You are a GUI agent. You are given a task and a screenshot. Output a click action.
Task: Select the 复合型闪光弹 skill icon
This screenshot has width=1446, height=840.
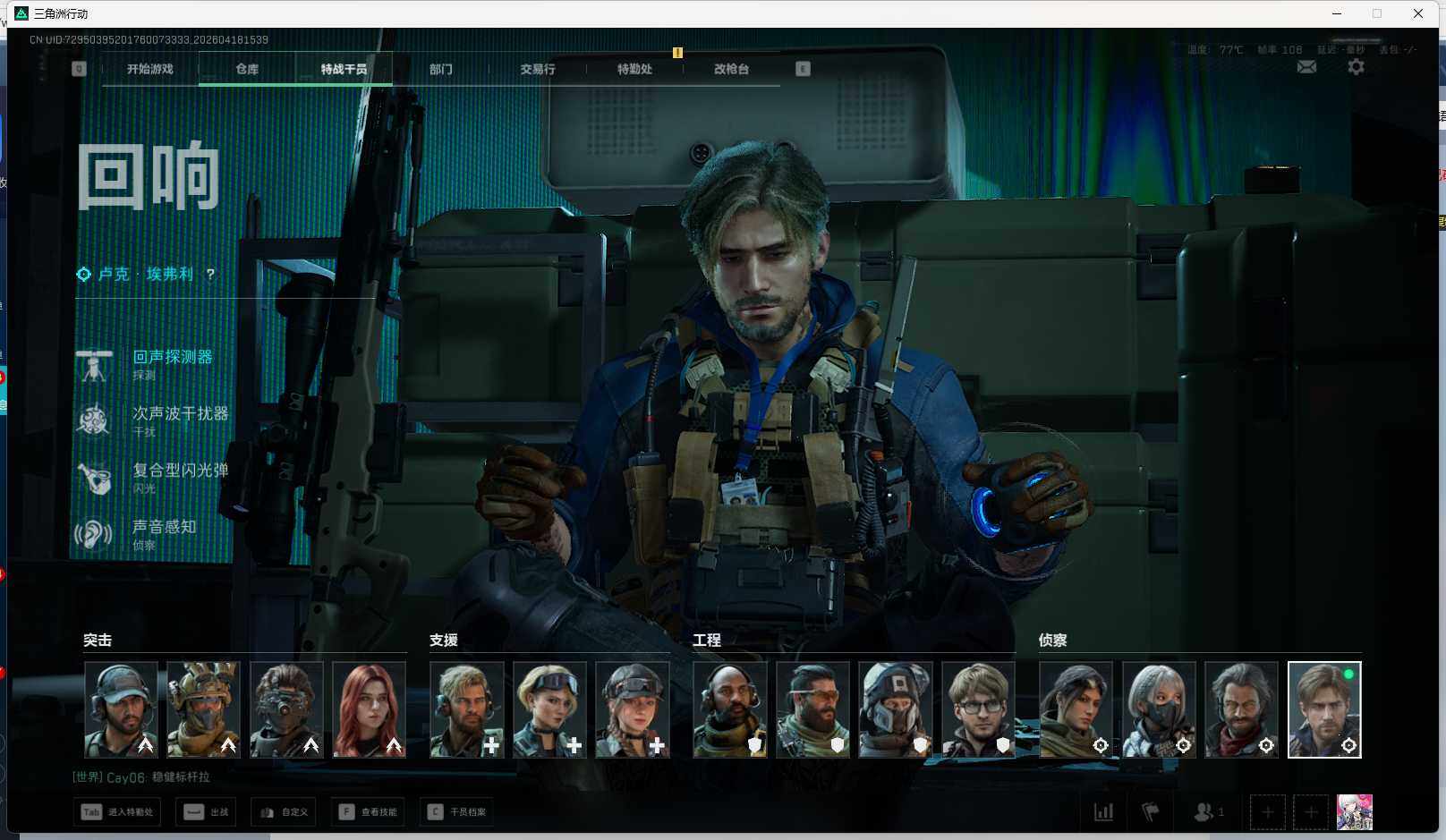[94, 478]
